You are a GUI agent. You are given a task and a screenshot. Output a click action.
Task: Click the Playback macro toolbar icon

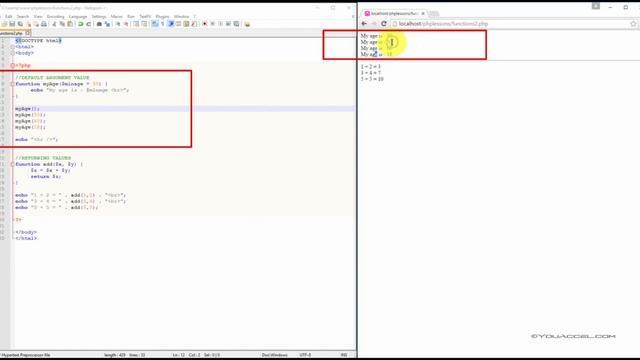(220, 24)
